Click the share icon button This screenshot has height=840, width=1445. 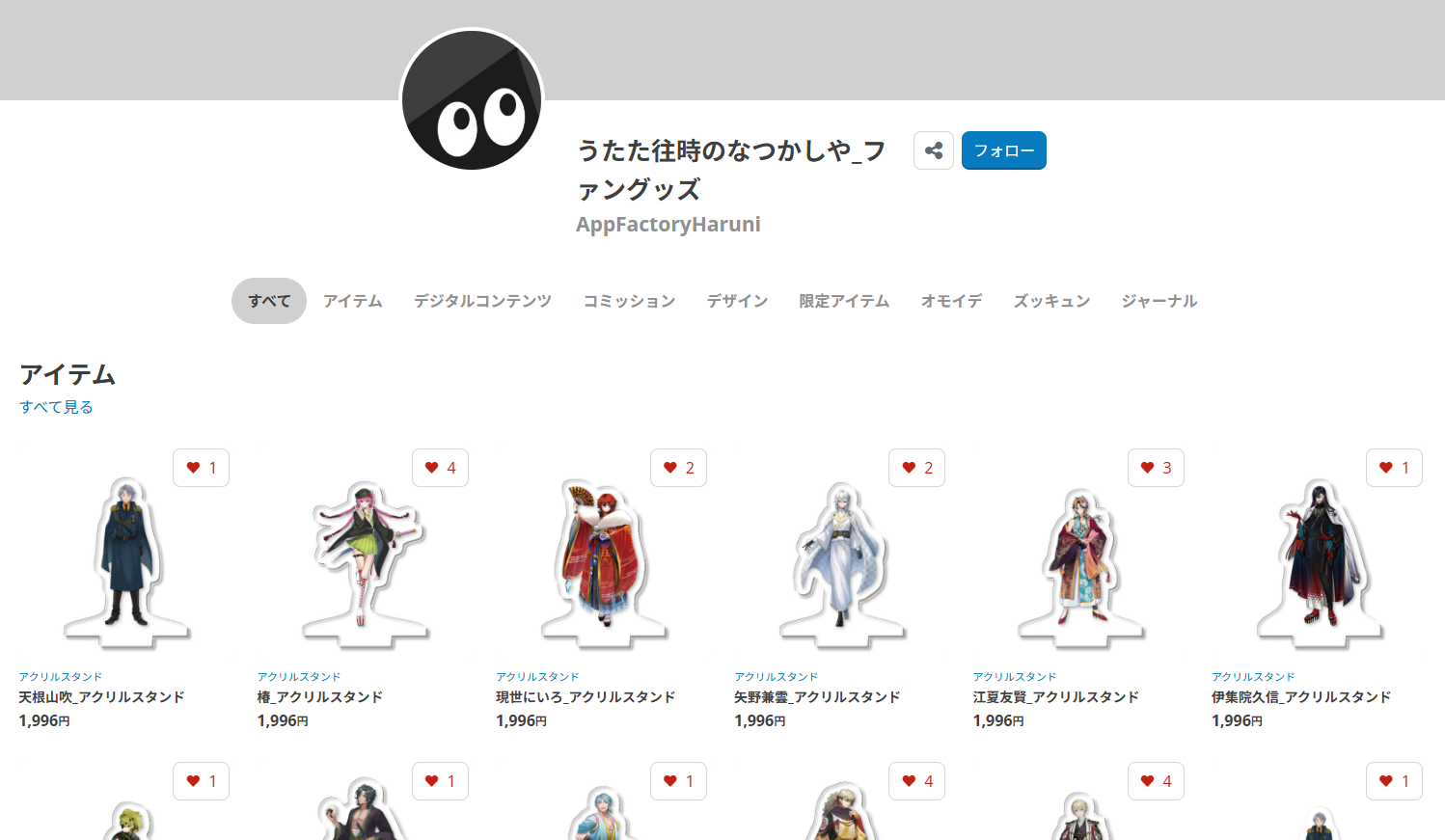point(933,150)
